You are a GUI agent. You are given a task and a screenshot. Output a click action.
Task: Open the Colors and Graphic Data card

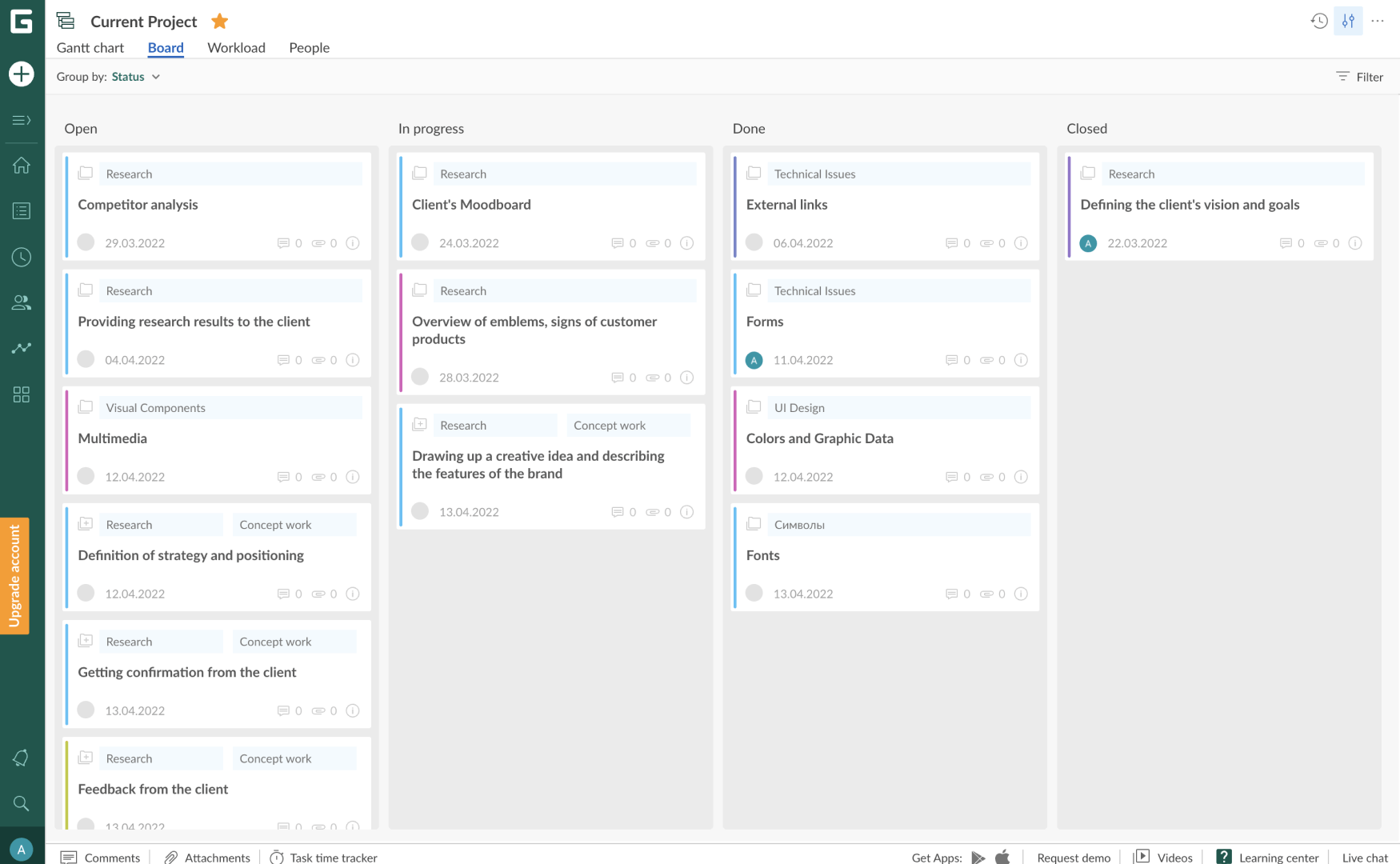886,440
